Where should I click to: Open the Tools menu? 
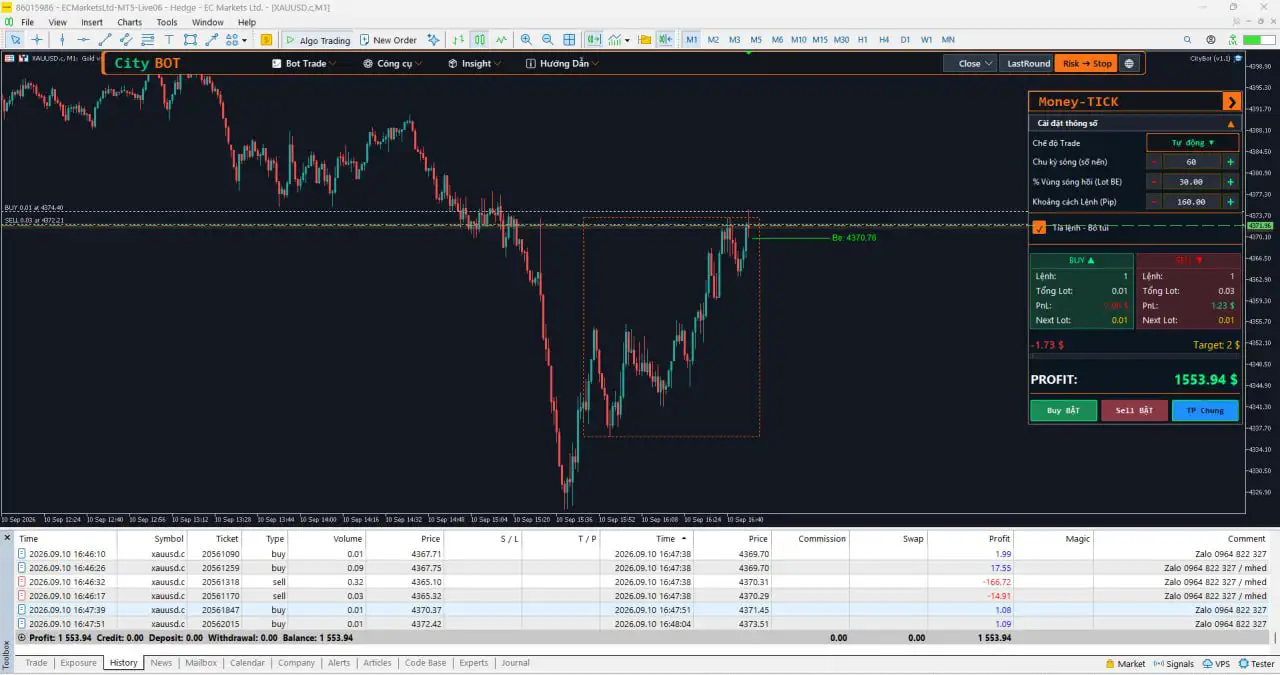[x=167, y=22]
